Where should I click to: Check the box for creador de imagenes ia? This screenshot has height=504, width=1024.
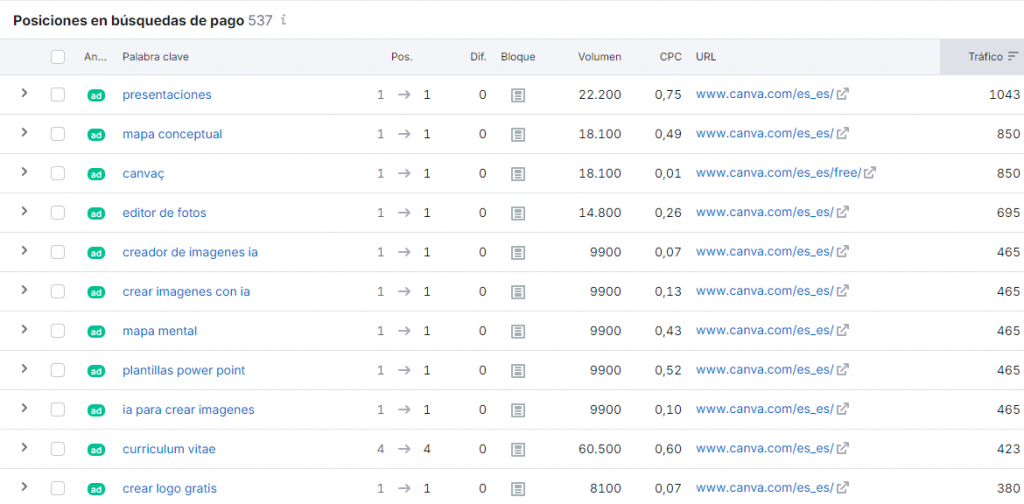[58, 252]
